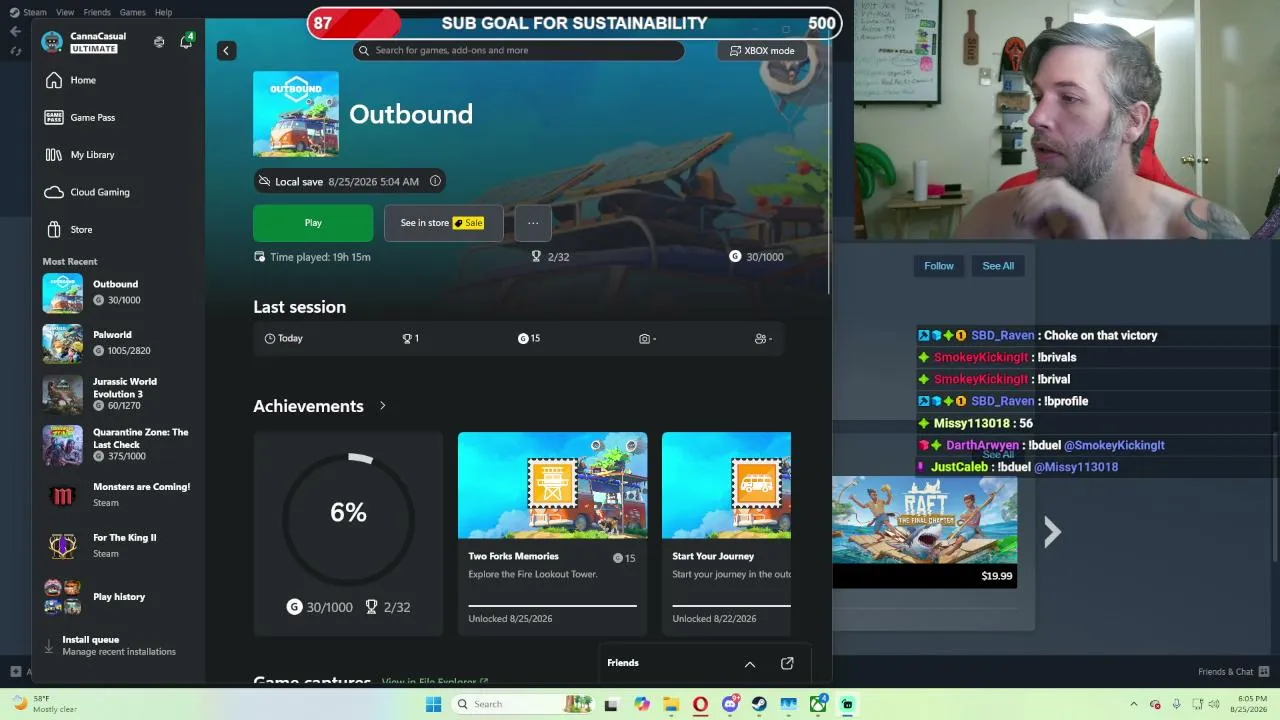Show hidden system tray icons
The image size is (1280, 720).
[x=1135, y=704]
